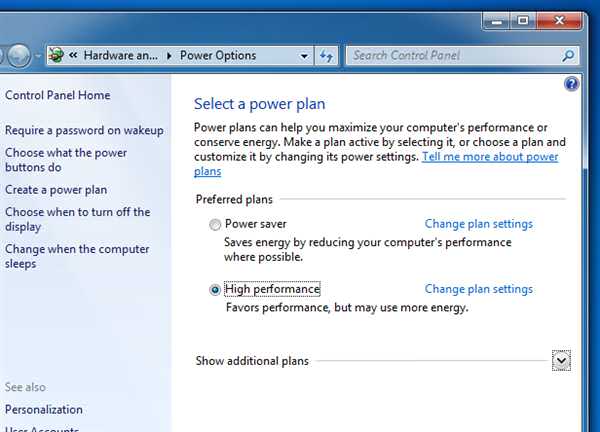Select the Power saver radio button

click(215, 225)
